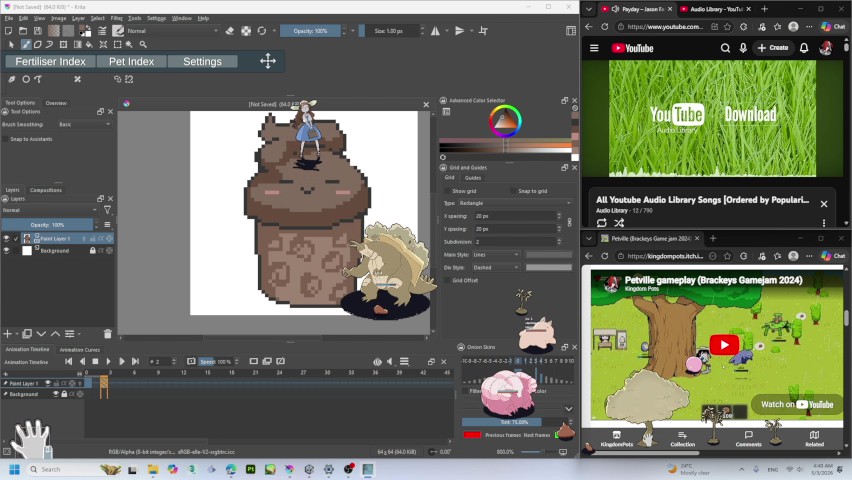Open the blending mode Normal dropdown in toolbar
The width and height of the screenshot is (852, 480).
[172, 31]
